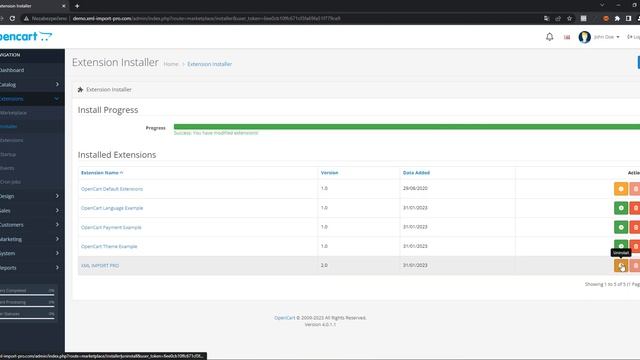This screenshot has height=360, width=640.
Task: Open OpenCart Payment Example link
Action: pyautogui.click(x=111, y=227)
